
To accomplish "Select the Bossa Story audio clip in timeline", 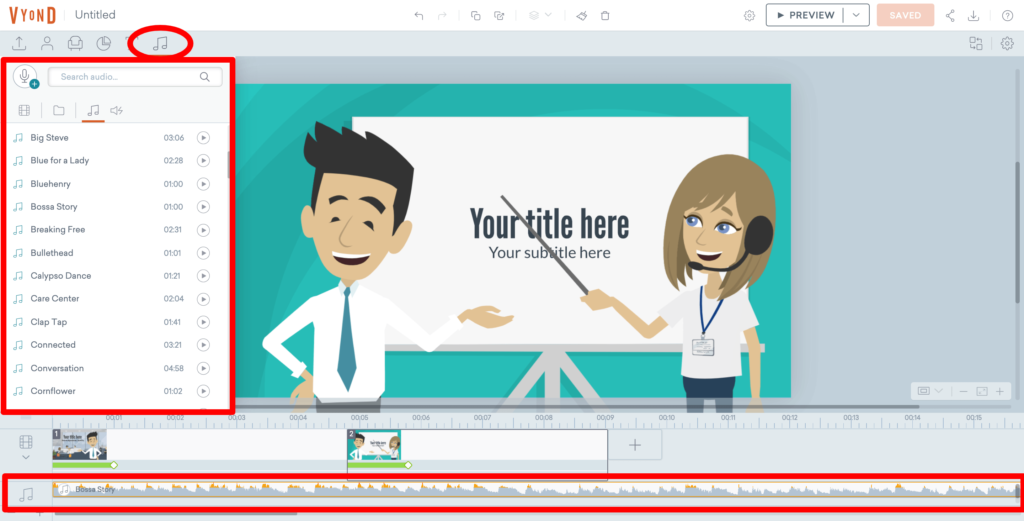I will pos(536,490).
